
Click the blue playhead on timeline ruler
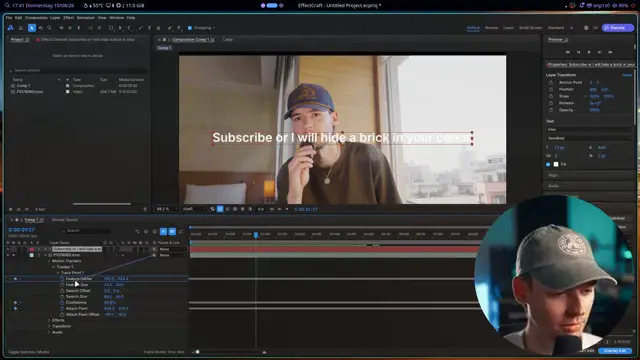(x=256, y=235)
